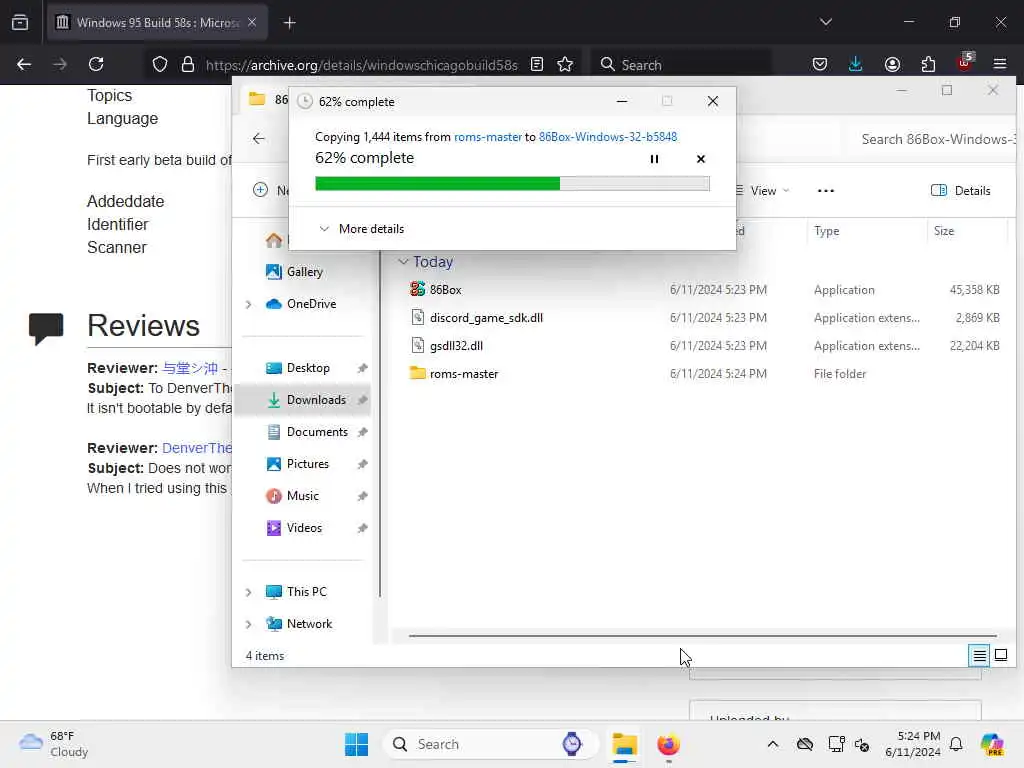Click the site padlock icon

click(188, 64)
